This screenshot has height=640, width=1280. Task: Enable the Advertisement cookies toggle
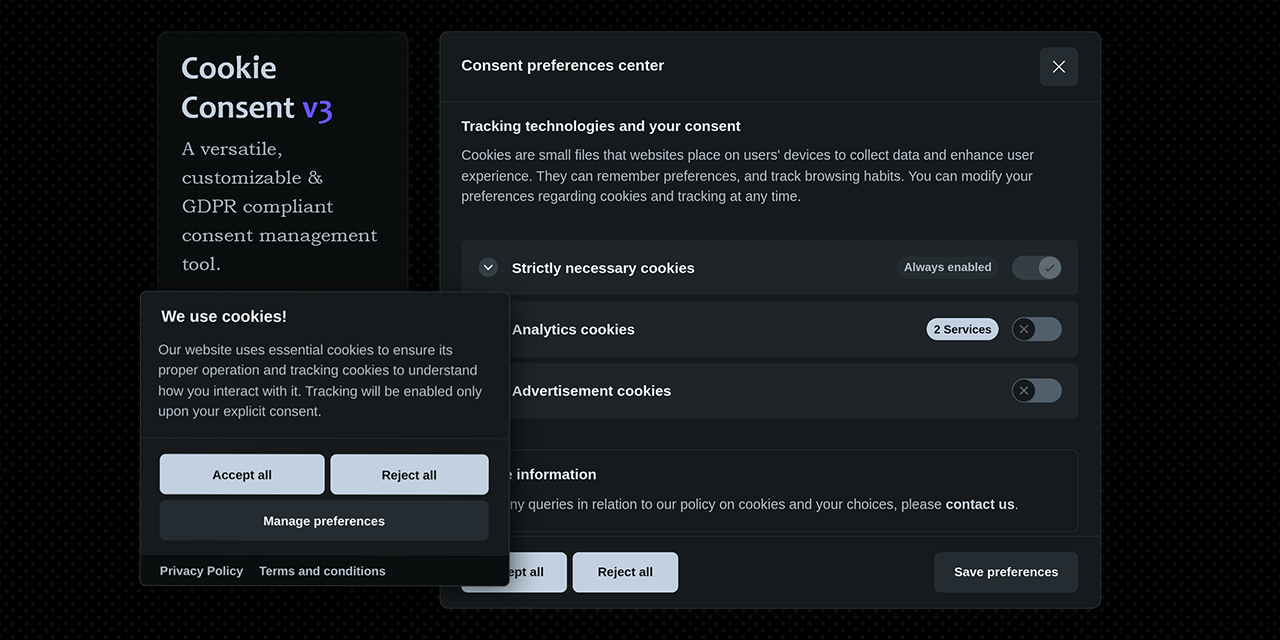(x=1036, y=390)
